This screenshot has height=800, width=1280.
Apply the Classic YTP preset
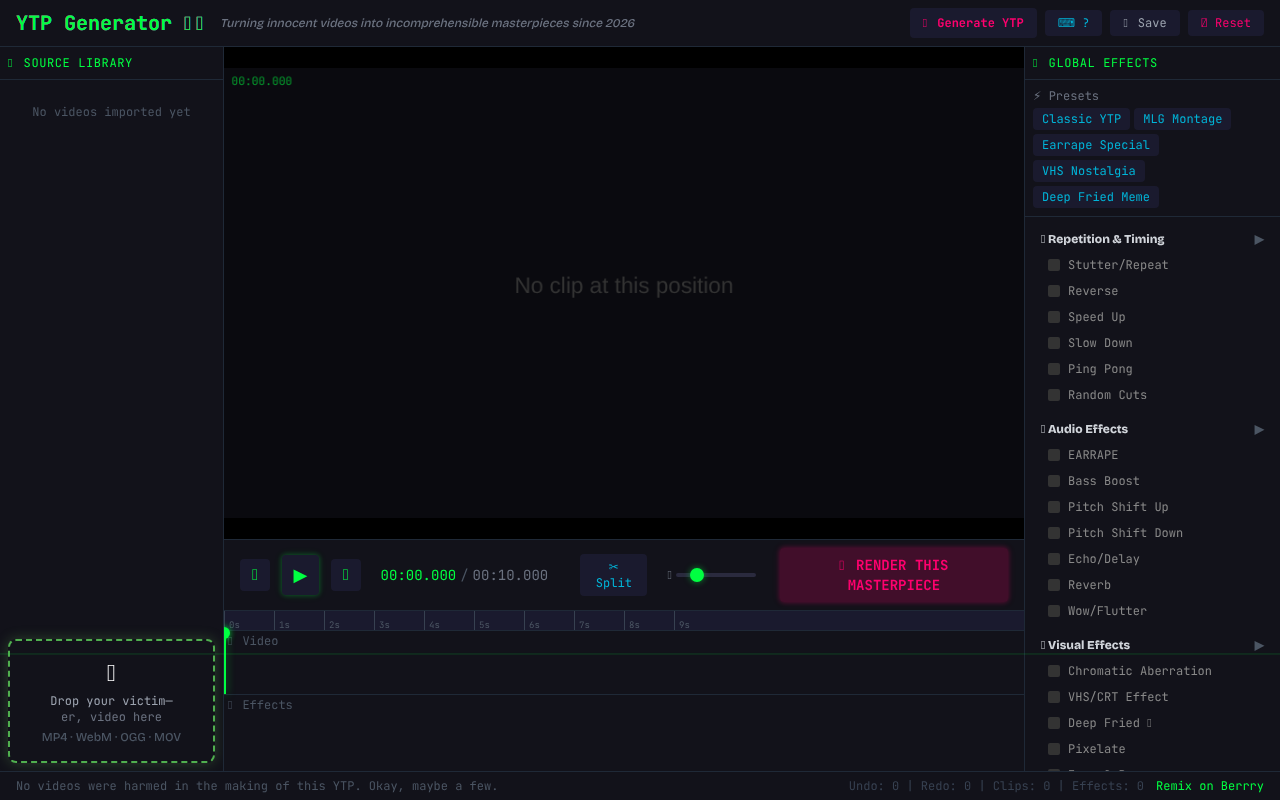pos(1081,119)
